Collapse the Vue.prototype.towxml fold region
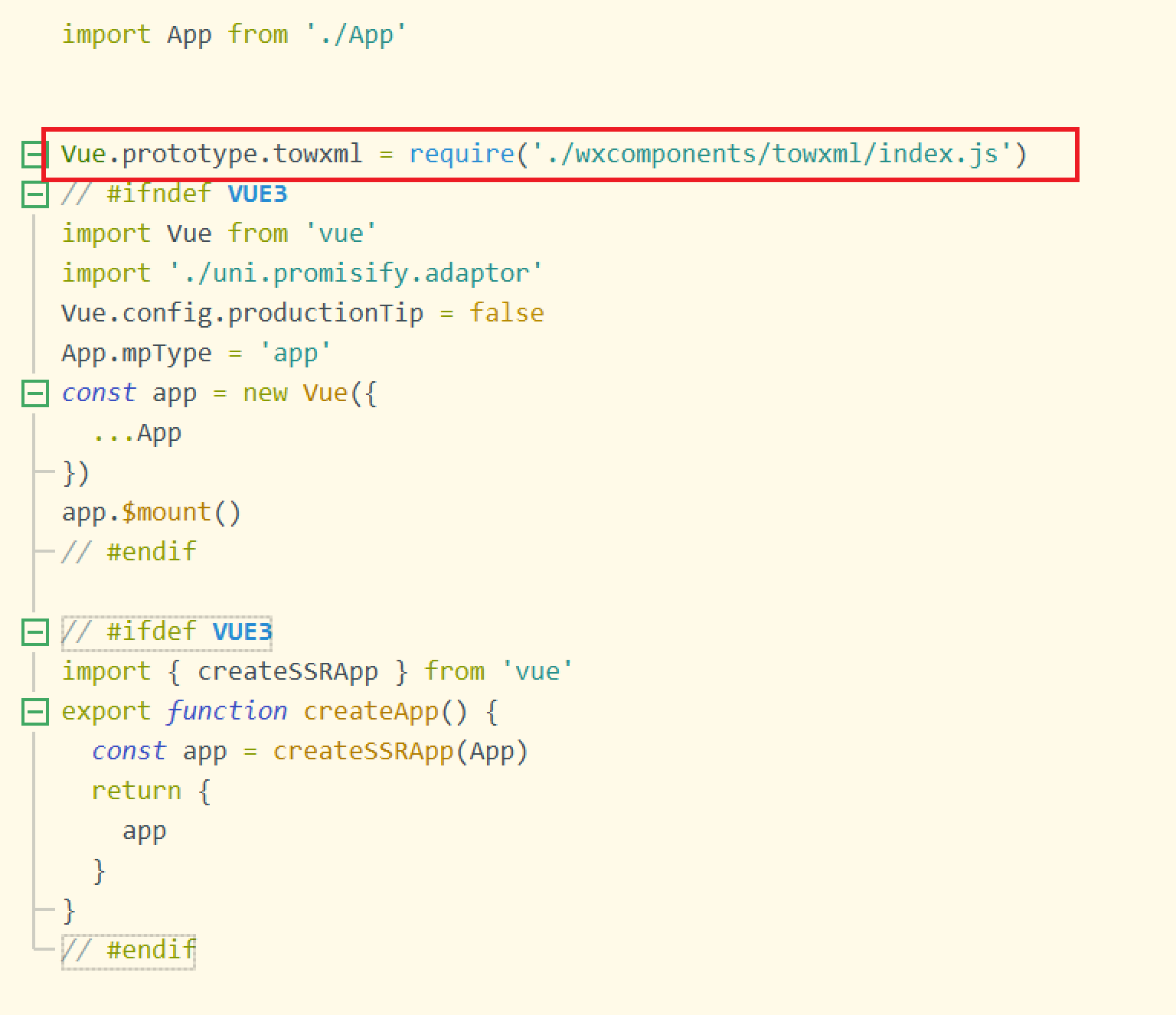The width and height of the screenshot is (1176, 1015). click(x=34, y=154)
